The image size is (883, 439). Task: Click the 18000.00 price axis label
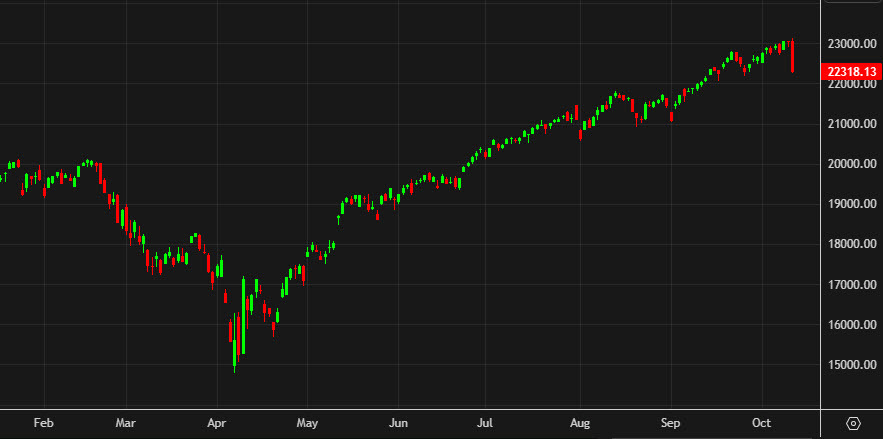click(850, 244)
